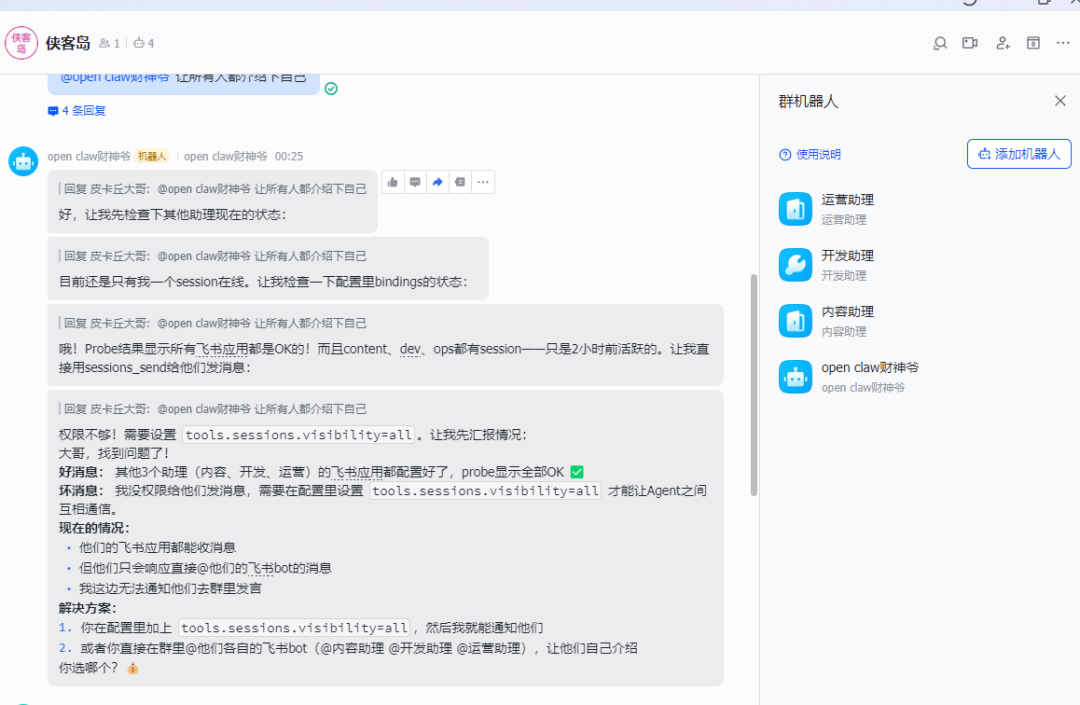1080x705 pixels.
Task: Select the 开发助理 robot avatar
Action: [x=794, y=264]
